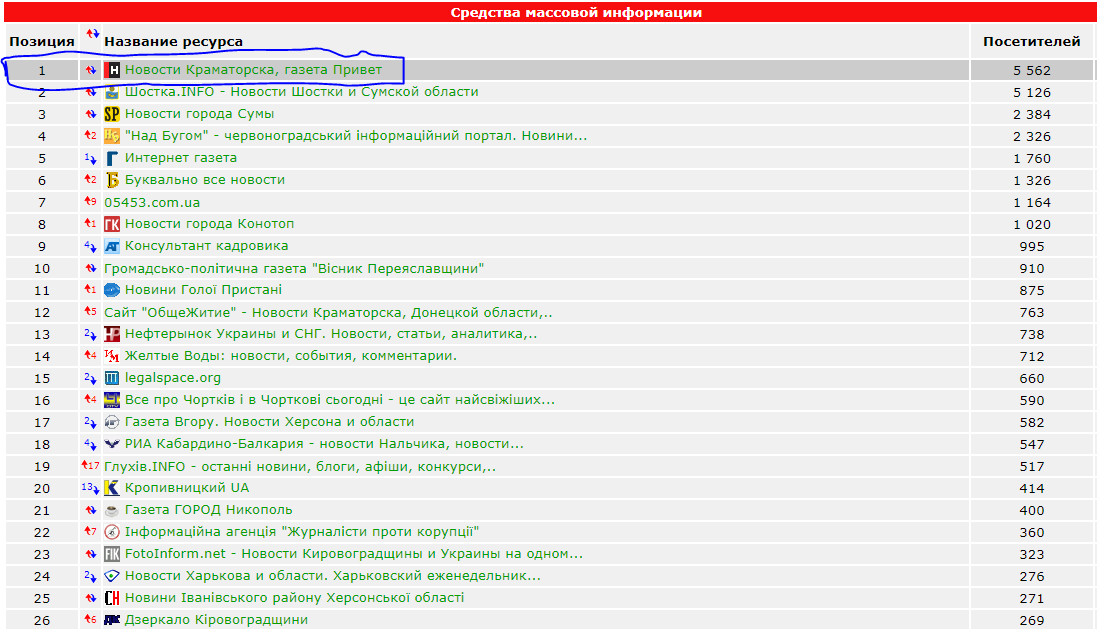
Task: Click the Посетителей column header
Action: click(1031, 41)
